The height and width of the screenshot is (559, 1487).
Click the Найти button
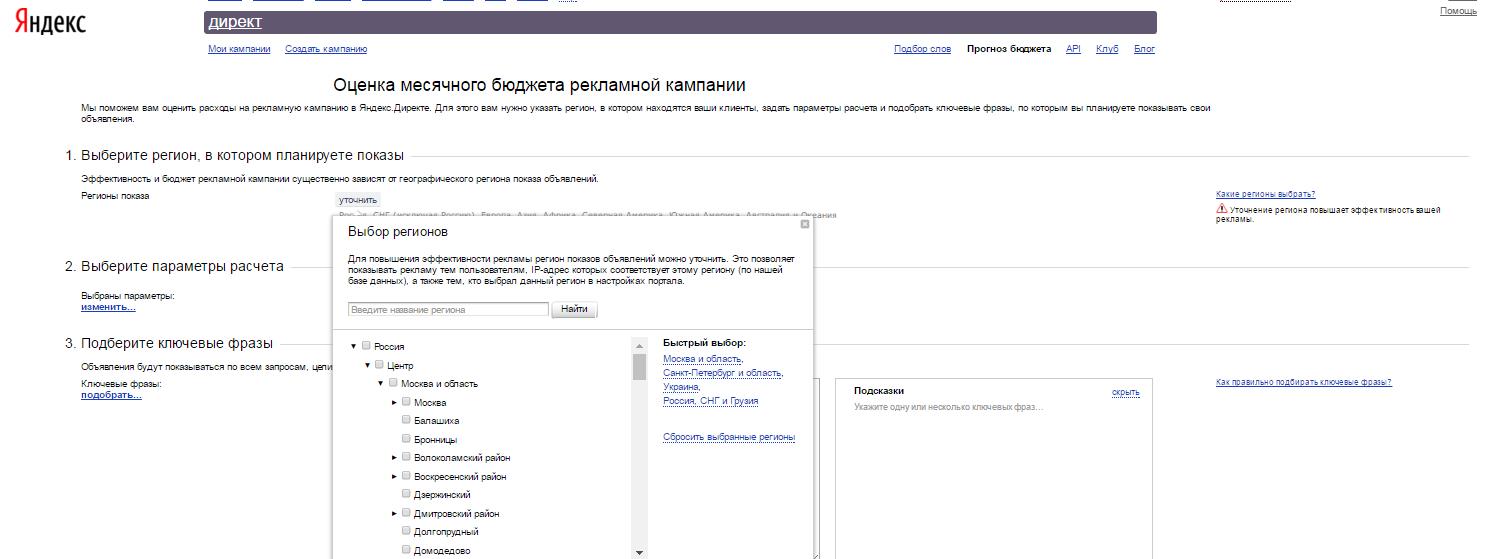point(574,310)
